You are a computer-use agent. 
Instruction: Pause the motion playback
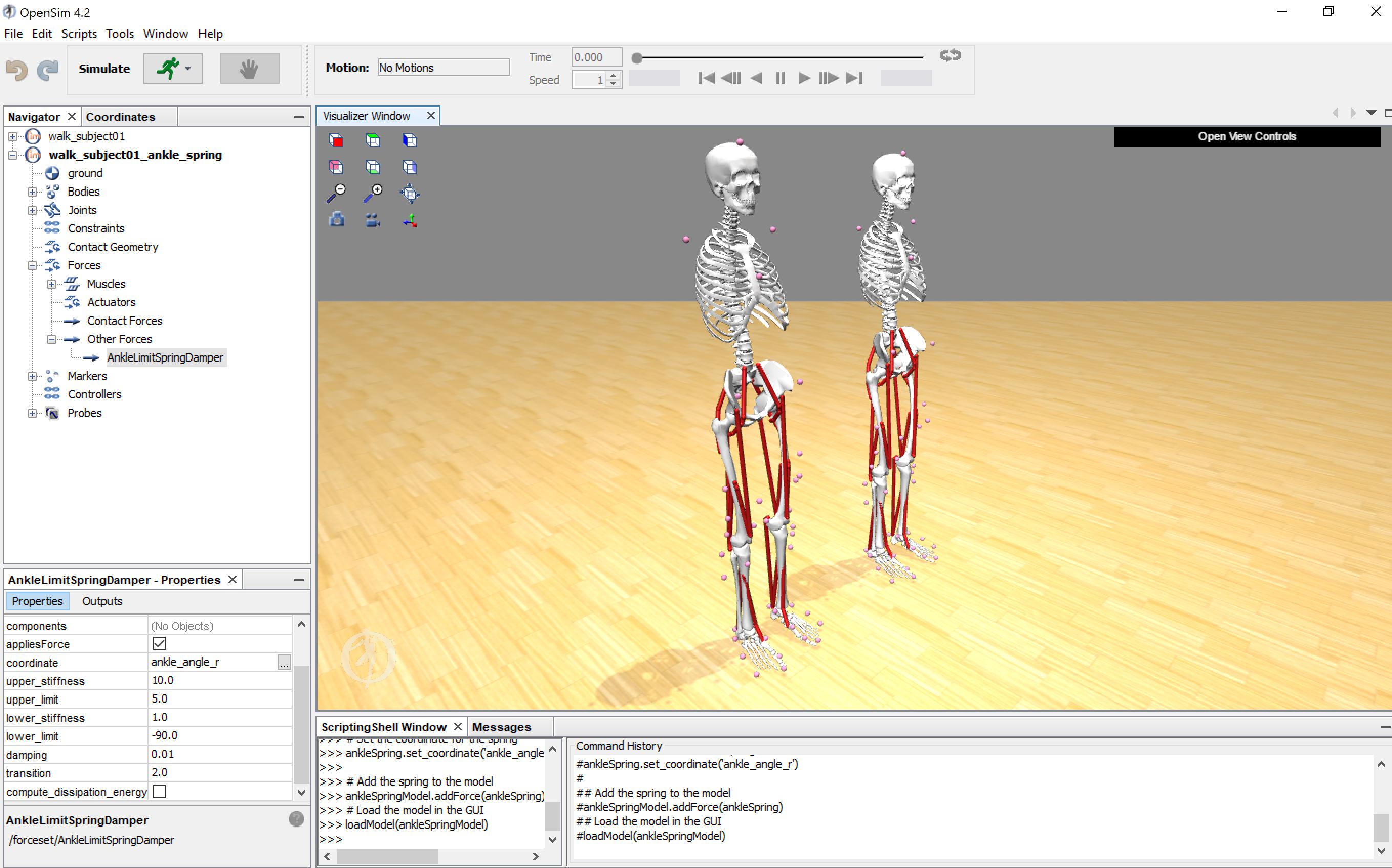tap(780, 78)
